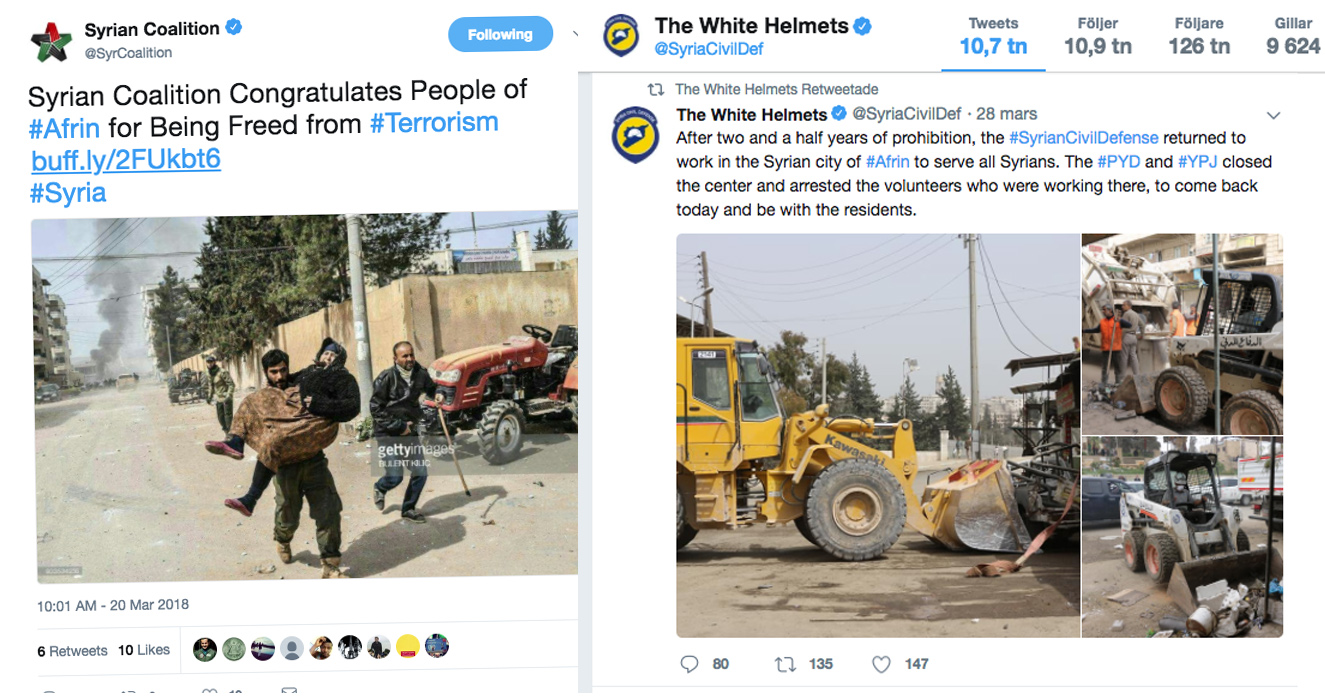
Task: Retweet the White Helmets Afrin tweet
Action: click(x=785, y=663)
